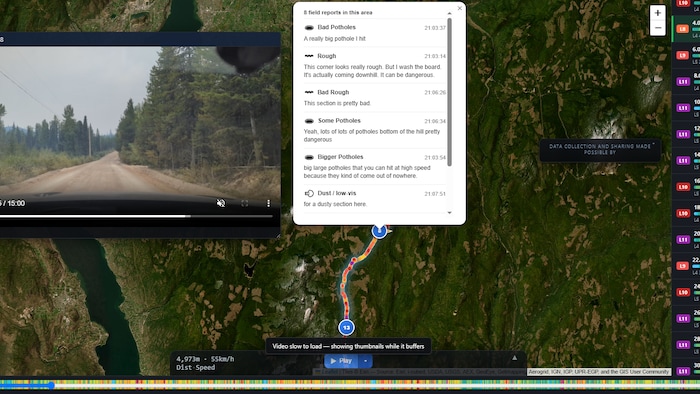Viewport: 700px width, 394px height.
Task: Open the Bad Potholes report title
Action: click(x=337, y=27)
